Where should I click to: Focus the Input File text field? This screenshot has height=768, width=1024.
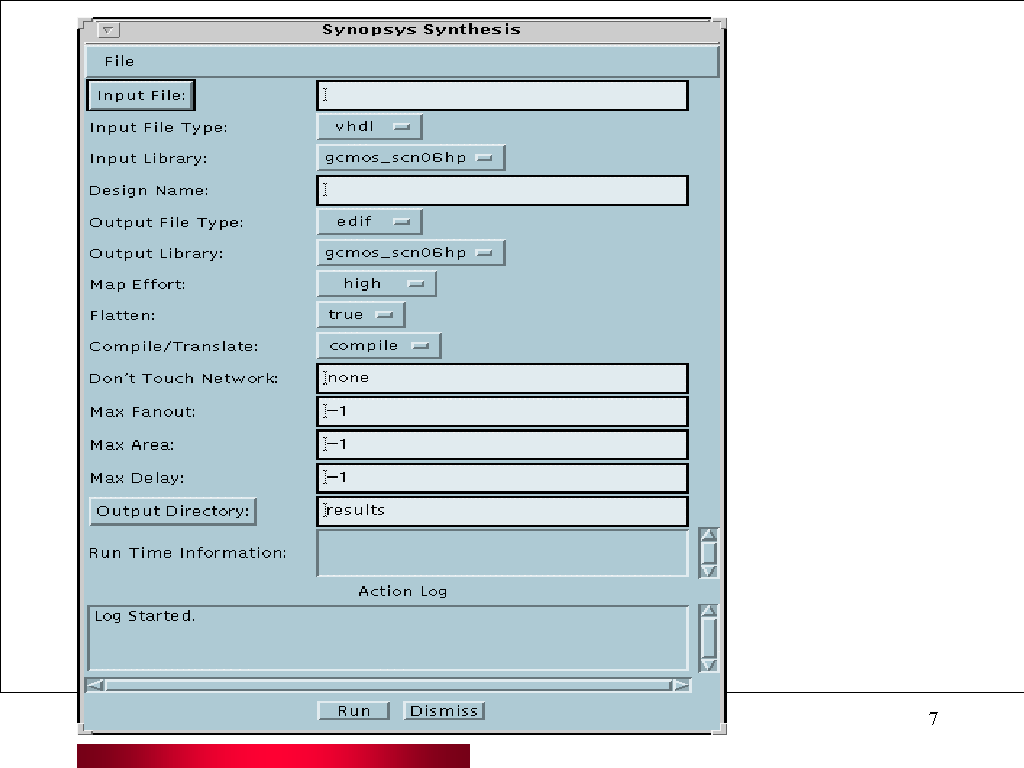click(x=502, y=96)
